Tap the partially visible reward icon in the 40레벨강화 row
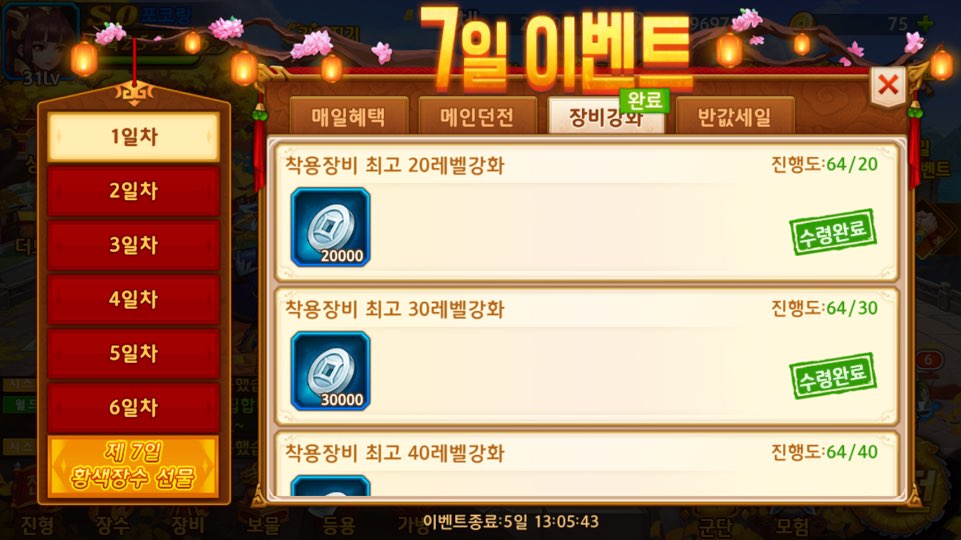961x540 pixels. click(x=330, y=485)
